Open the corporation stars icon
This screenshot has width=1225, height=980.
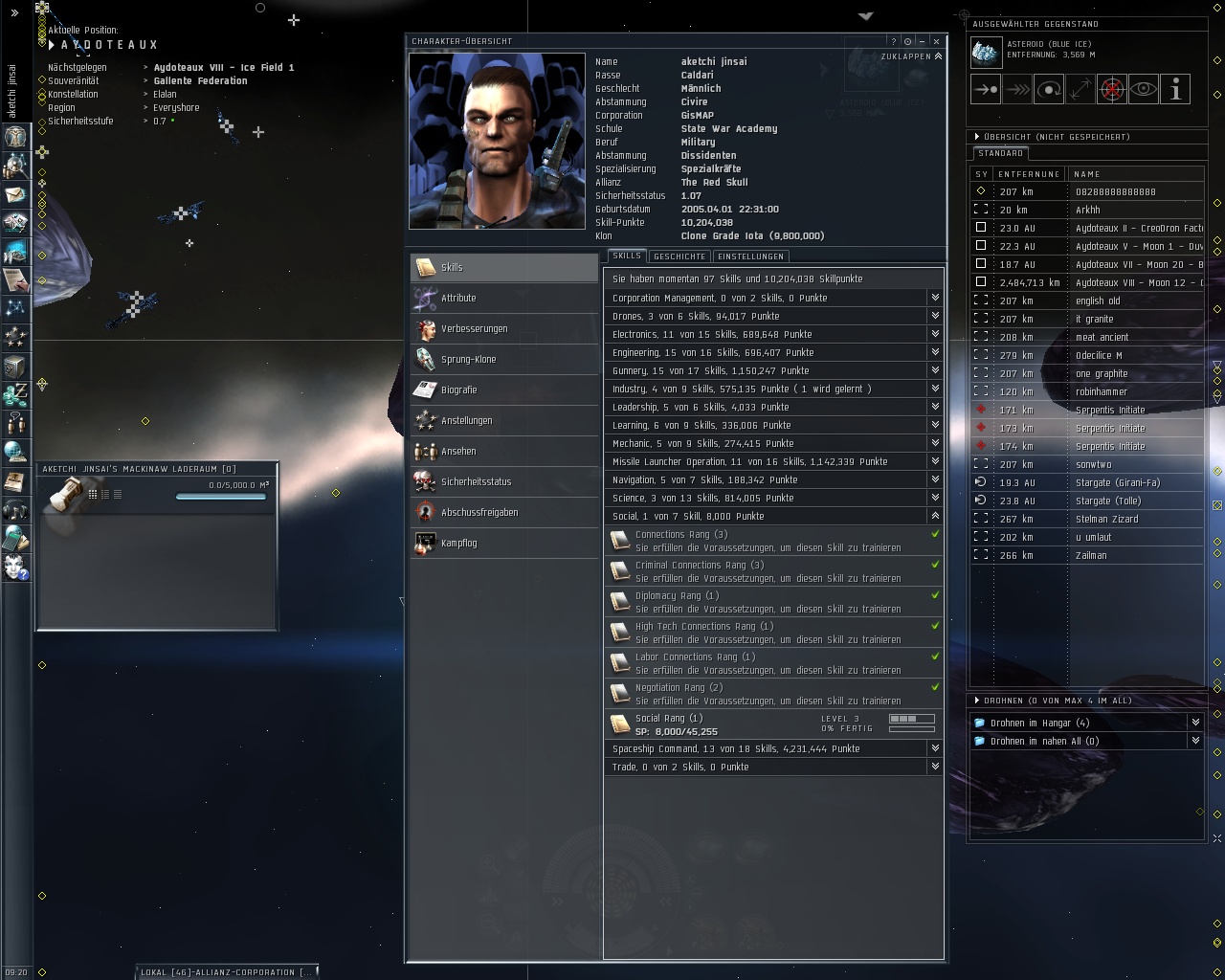(x=15, y=337)
